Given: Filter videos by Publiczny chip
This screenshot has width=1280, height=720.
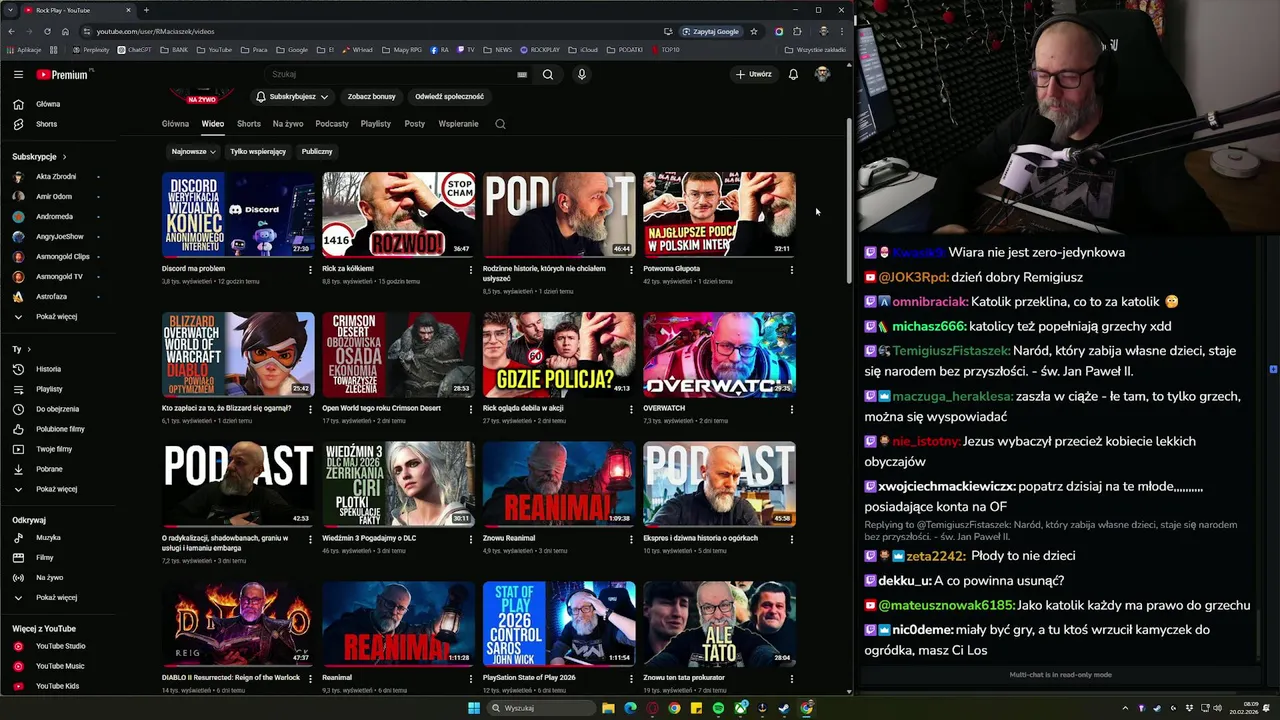Looking at the screenshot, I should pos(317,152).
